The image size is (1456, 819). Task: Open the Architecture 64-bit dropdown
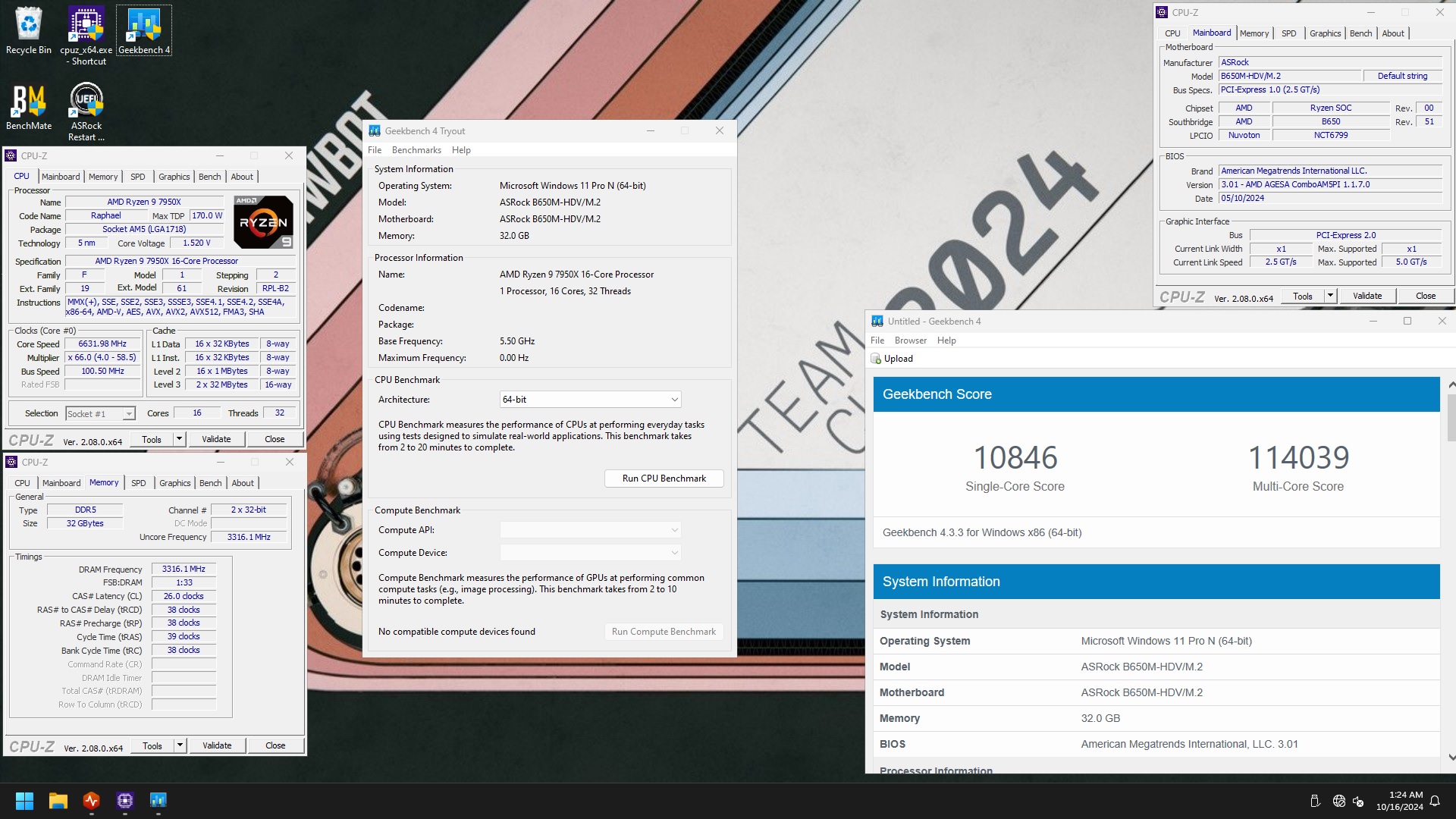point(590,400)
